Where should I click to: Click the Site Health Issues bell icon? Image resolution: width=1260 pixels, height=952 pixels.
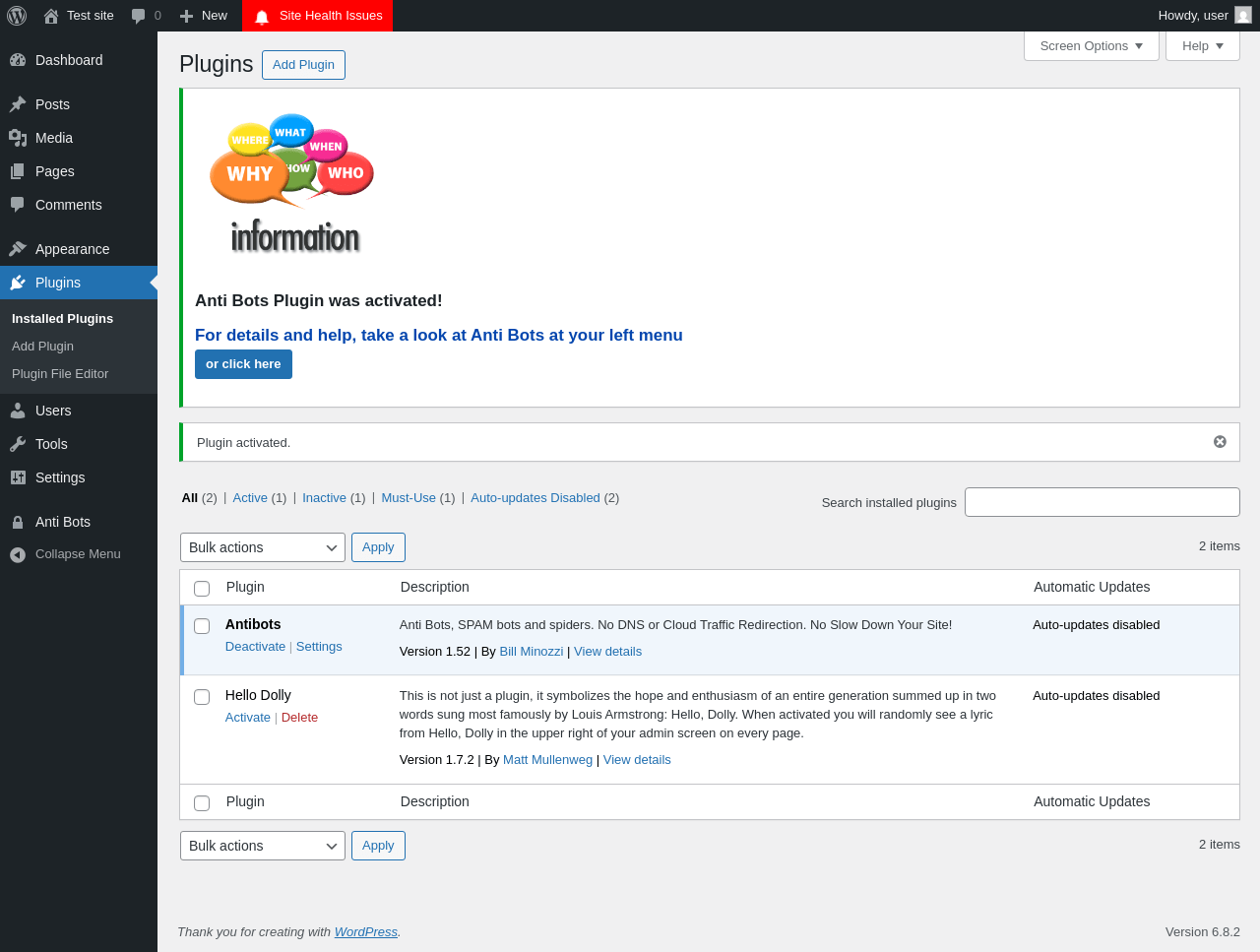[x=262, y=17]
